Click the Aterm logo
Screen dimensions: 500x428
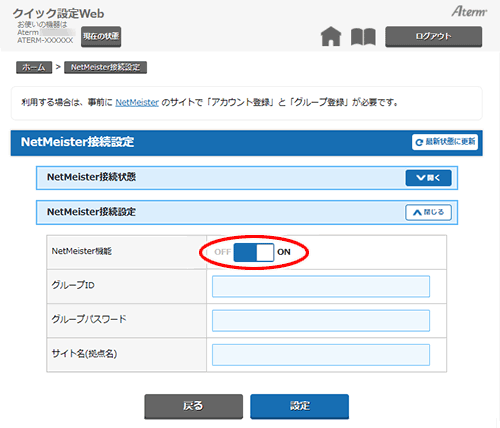469,12
